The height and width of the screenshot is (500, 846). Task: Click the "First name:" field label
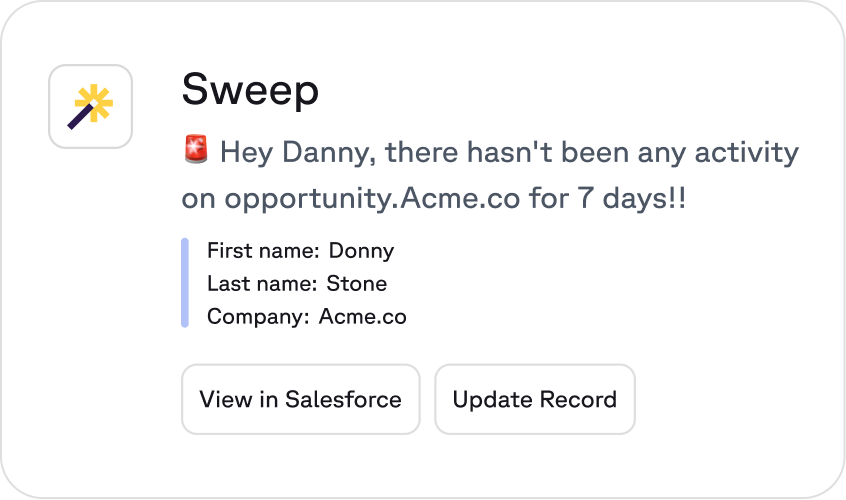tap(263, 251)
